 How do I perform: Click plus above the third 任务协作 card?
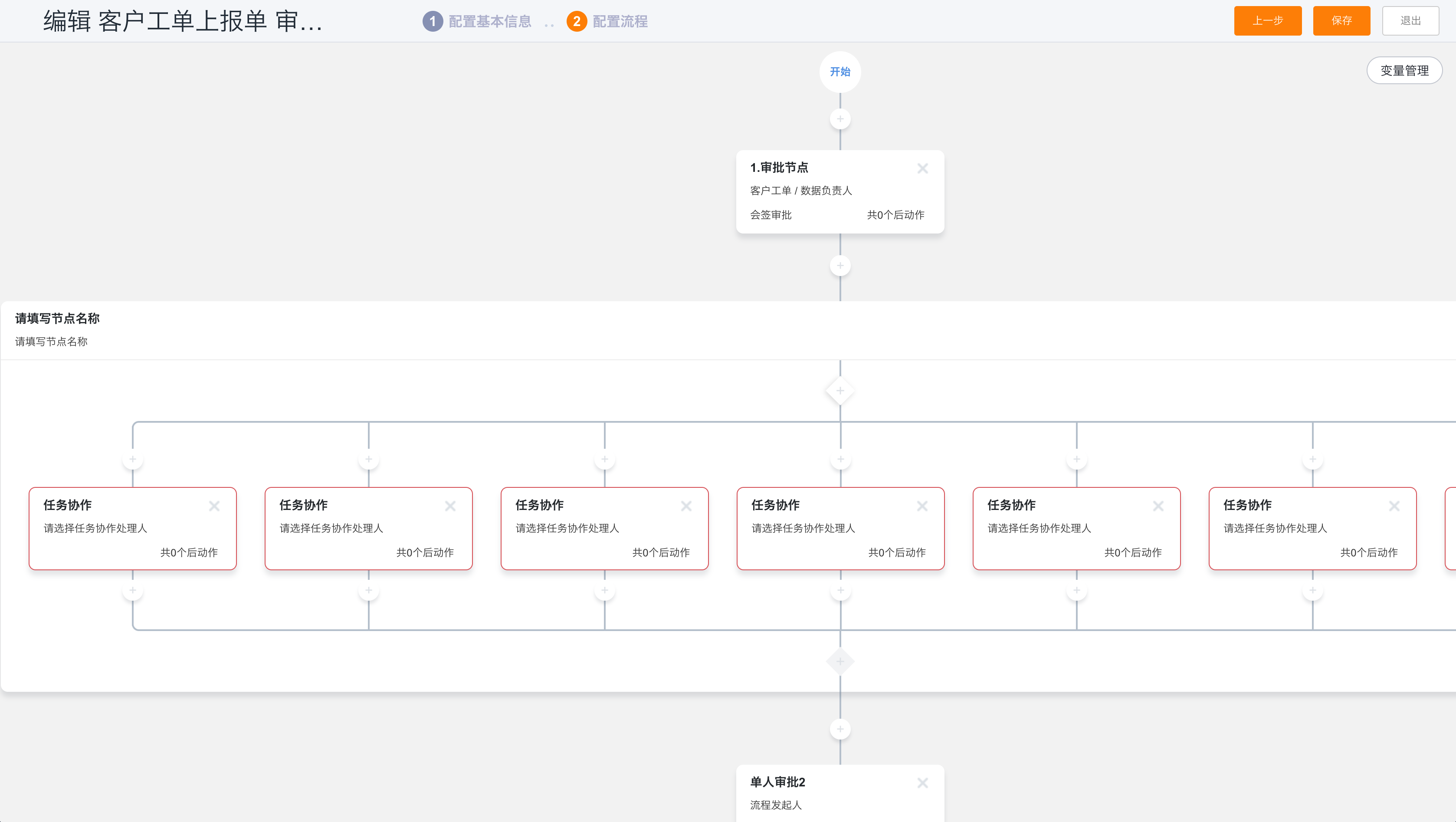(x=604, y=459)
